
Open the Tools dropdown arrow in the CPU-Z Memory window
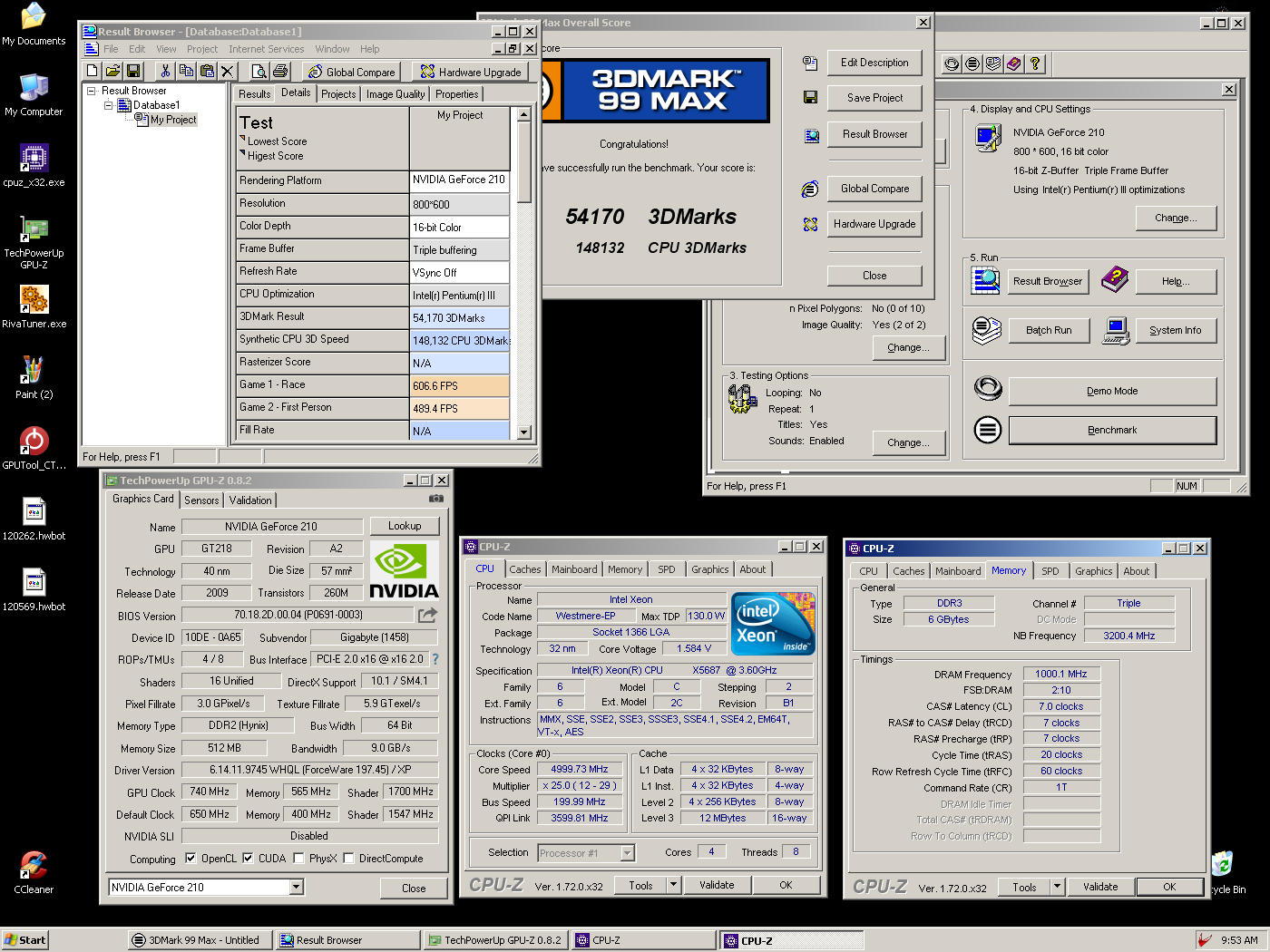click(1057, 887)
